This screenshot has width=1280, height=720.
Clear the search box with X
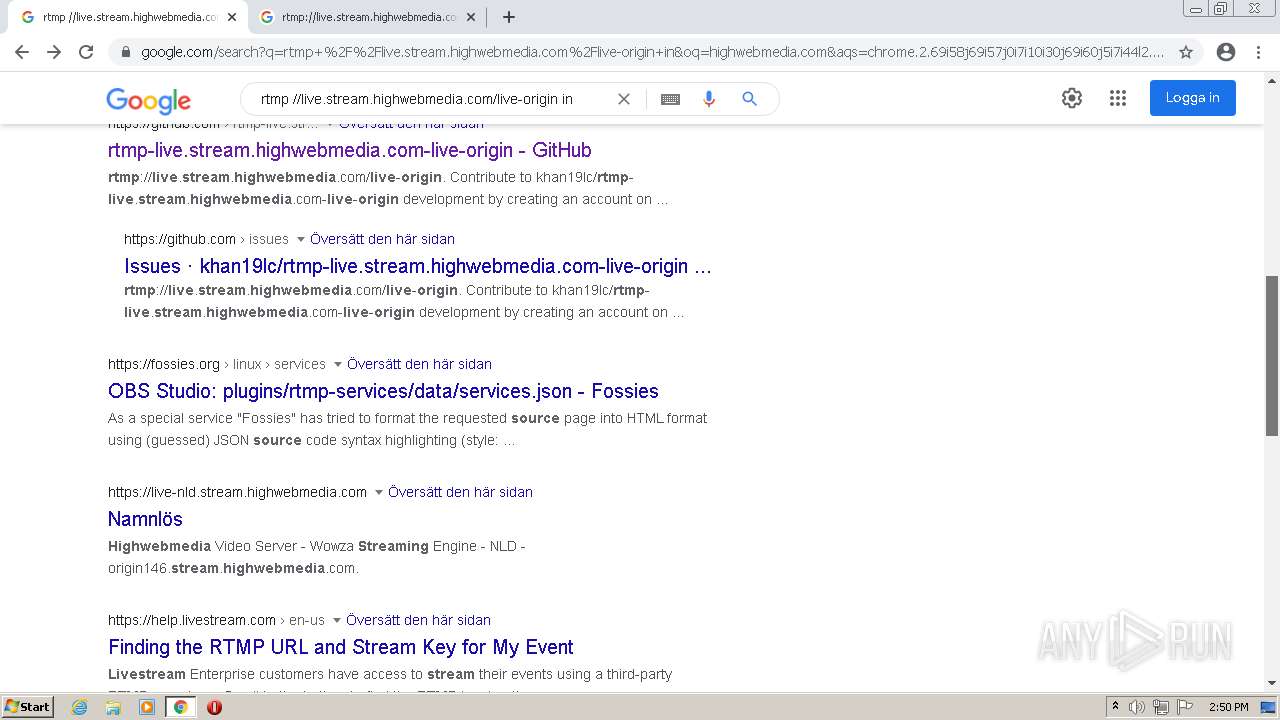tap(624, 99)
